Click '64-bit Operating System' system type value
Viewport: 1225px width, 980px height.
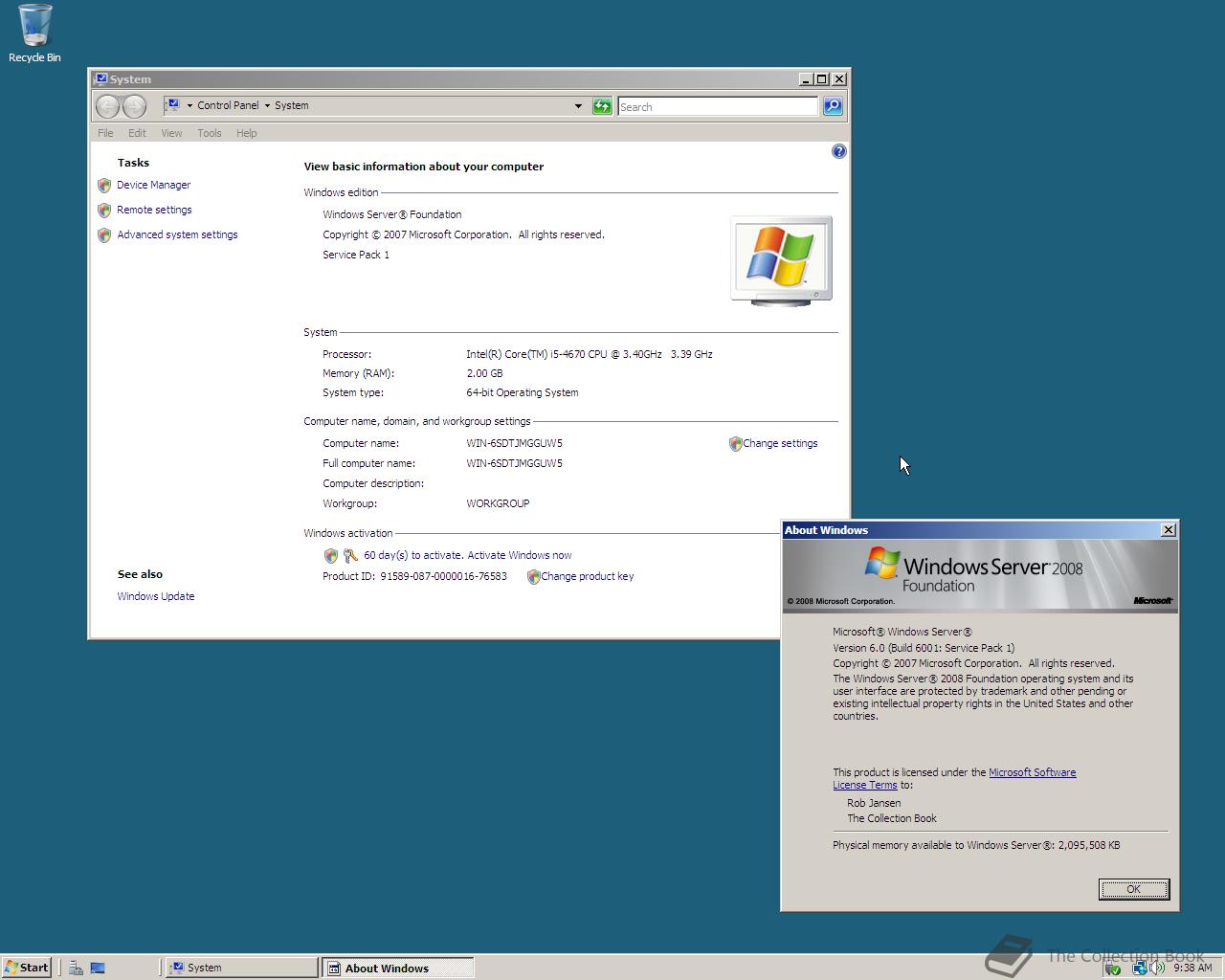coord(523,392)
